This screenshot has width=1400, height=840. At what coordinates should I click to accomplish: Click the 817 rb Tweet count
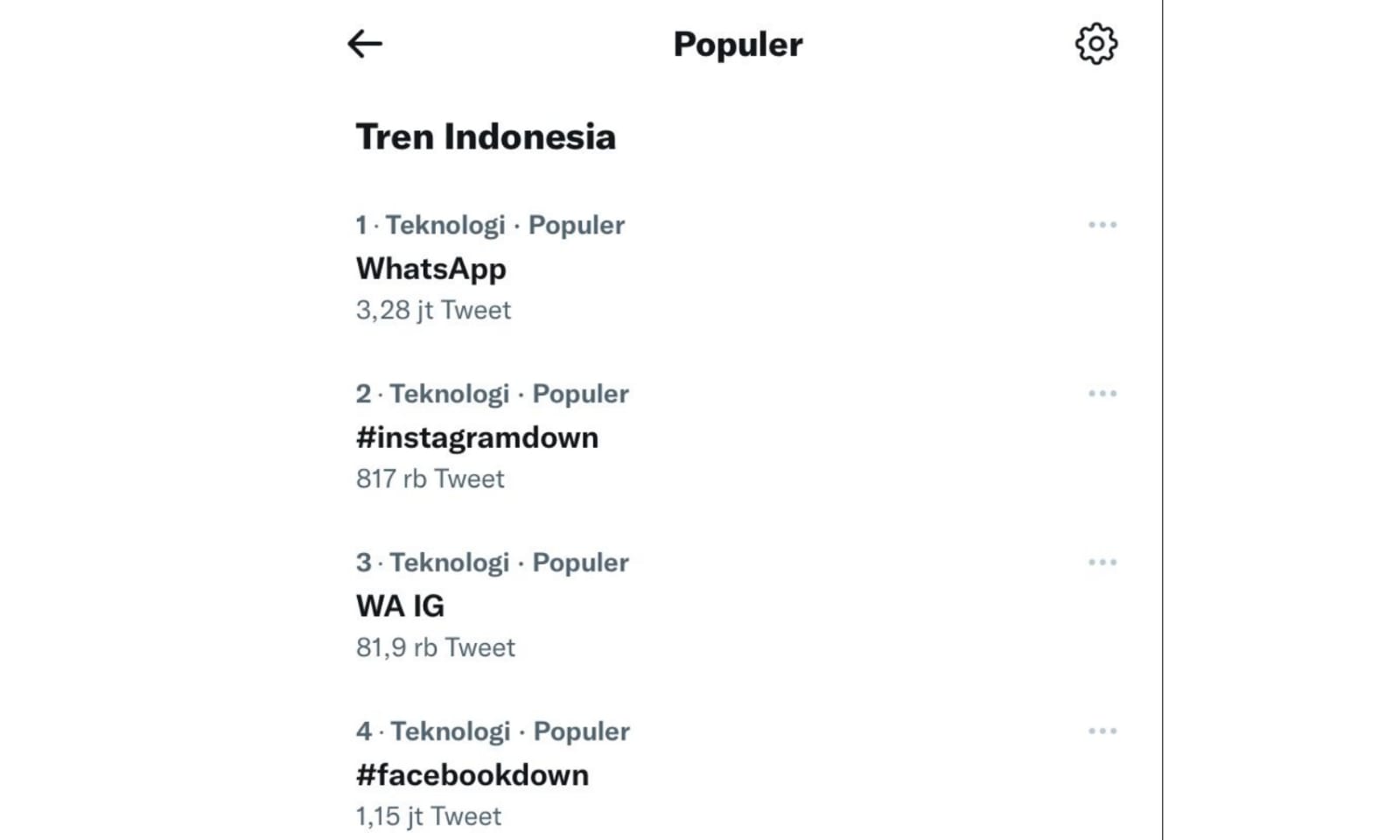click(430, 479)
